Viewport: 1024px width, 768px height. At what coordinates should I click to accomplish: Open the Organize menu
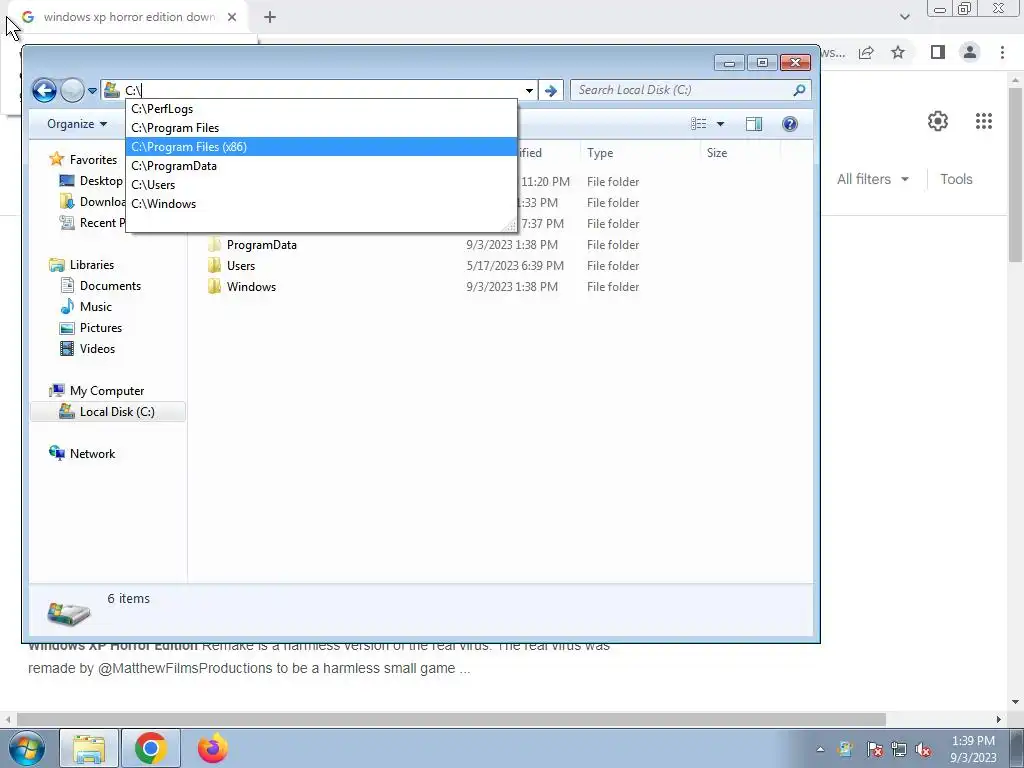coord(77,123)
